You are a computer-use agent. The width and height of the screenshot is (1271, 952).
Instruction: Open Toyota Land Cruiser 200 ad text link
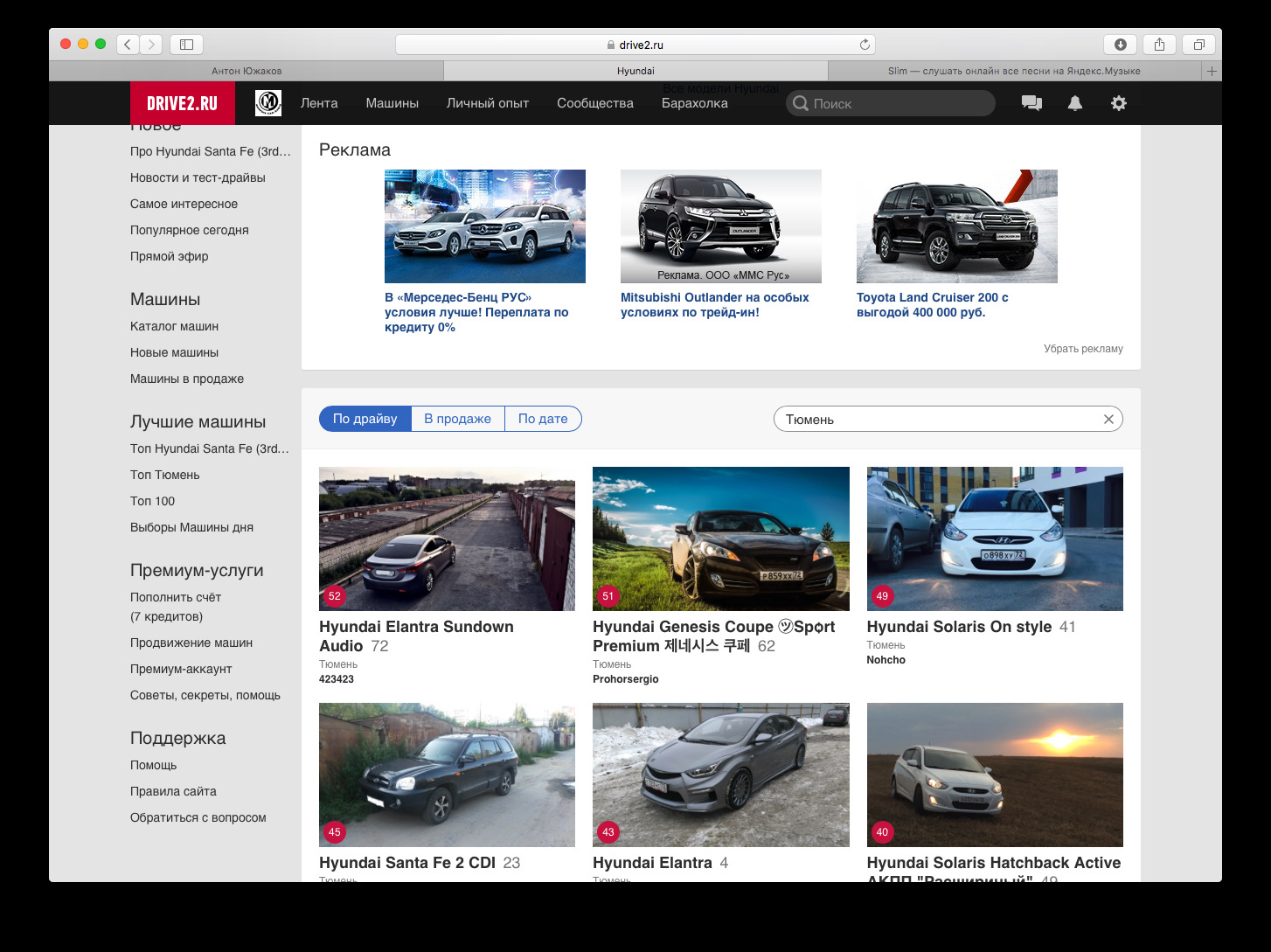click(933, 305)
